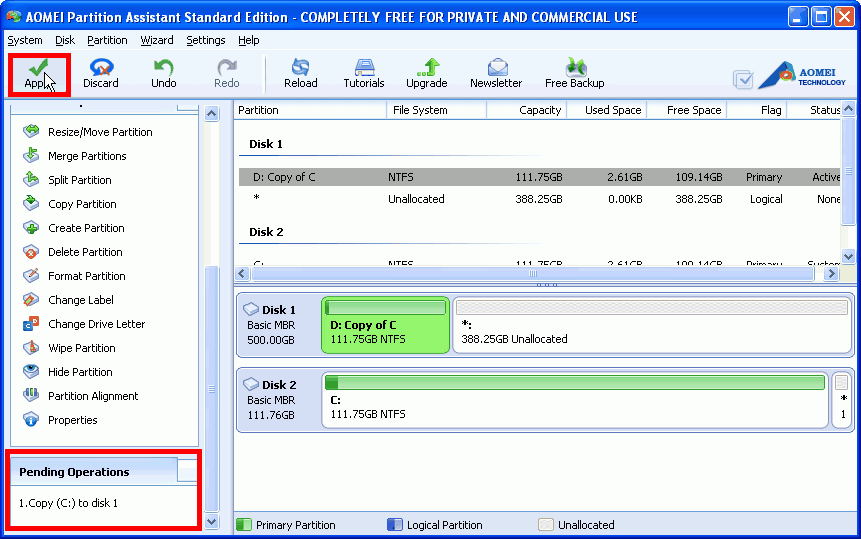Viewport: 861px width, 539px height.
Task: Click the Disk 2 heading in the partition list
Action: click(266, 232)
